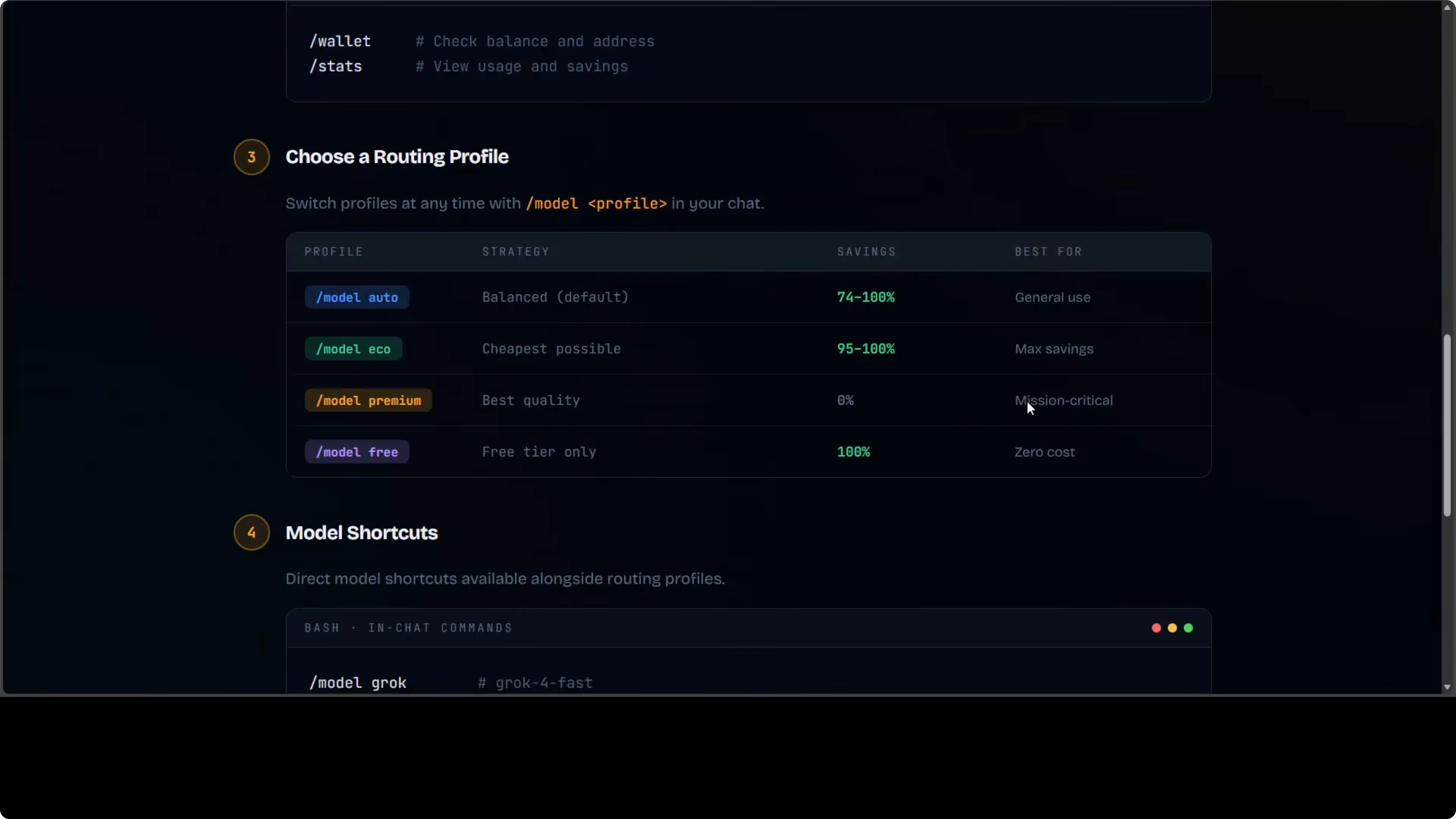The image size is (1456, 819).
Task: Expand the SAVINGS column header
Action: [866, 252]
